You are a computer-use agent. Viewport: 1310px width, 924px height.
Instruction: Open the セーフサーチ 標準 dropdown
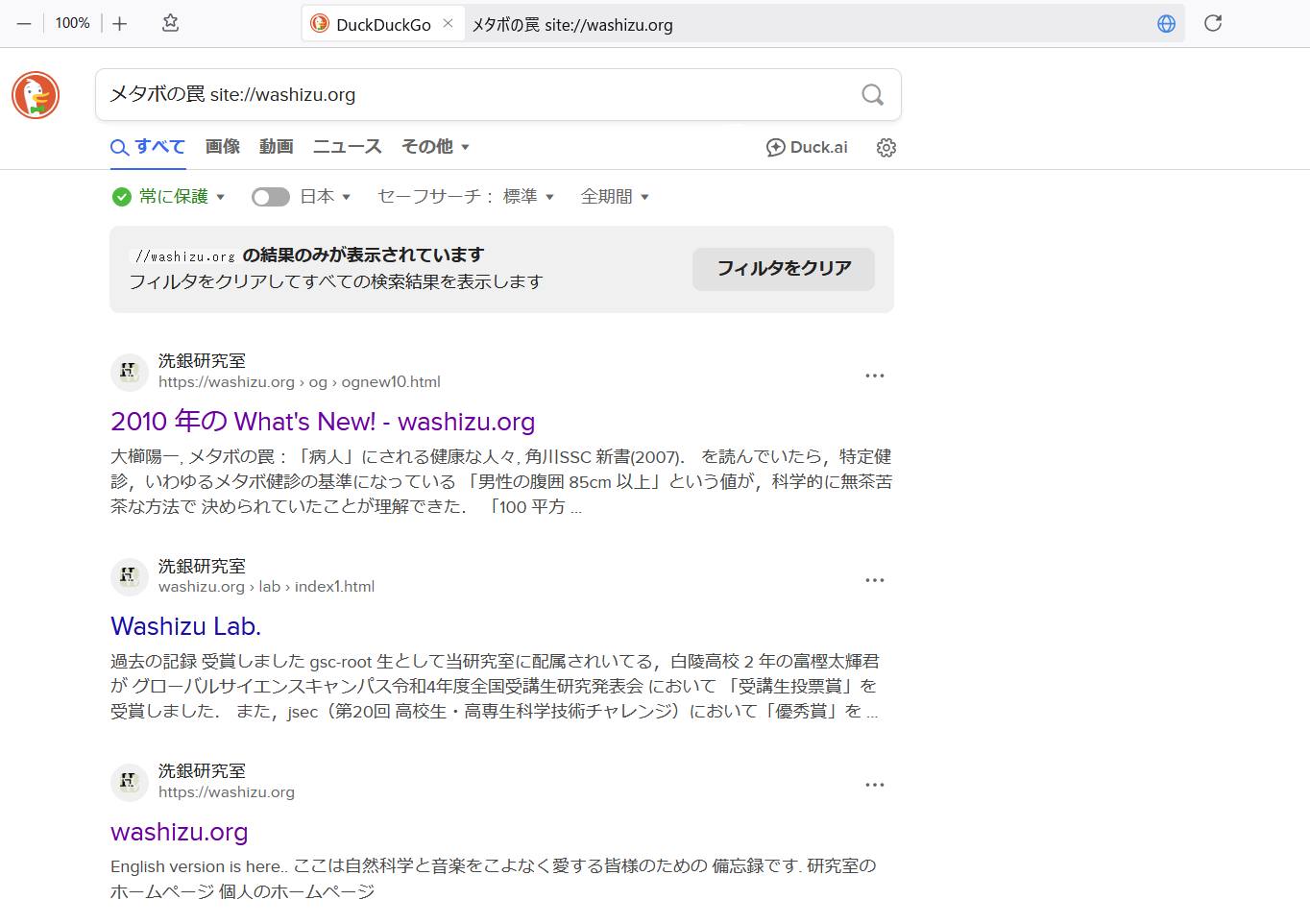coord(466,197)
